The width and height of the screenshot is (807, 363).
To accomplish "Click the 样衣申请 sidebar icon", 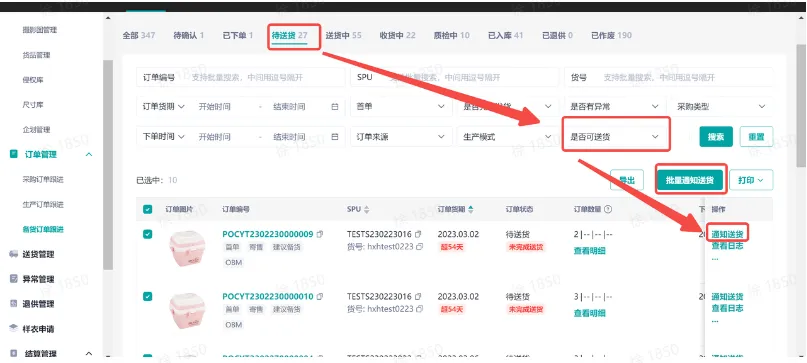I will tap(14, 329).
